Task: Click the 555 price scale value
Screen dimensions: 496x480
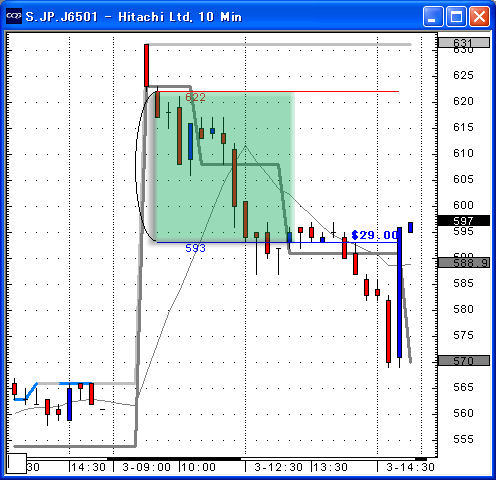Action: [x=463, y=439]
